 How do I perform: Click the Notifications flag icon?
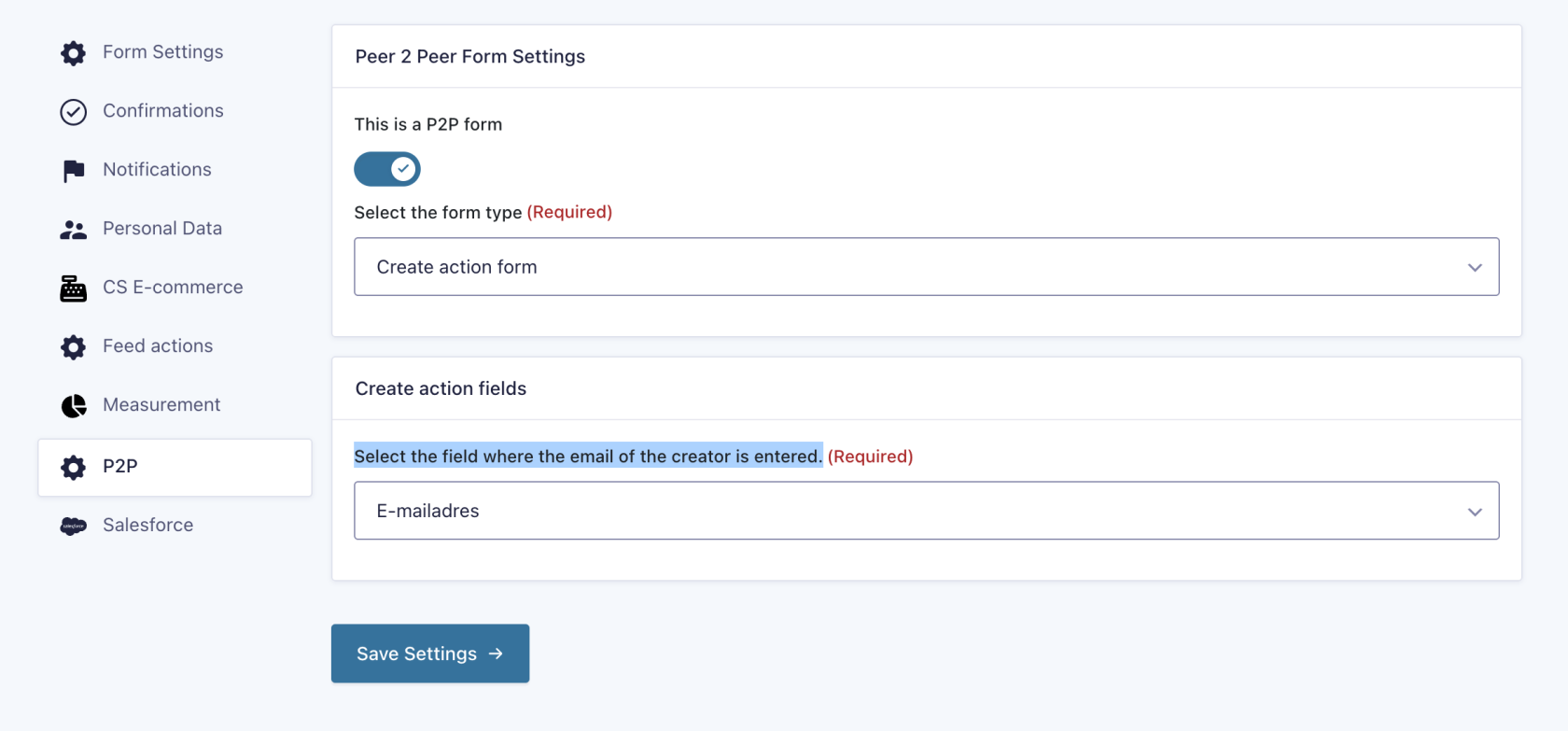pos(73,170)
